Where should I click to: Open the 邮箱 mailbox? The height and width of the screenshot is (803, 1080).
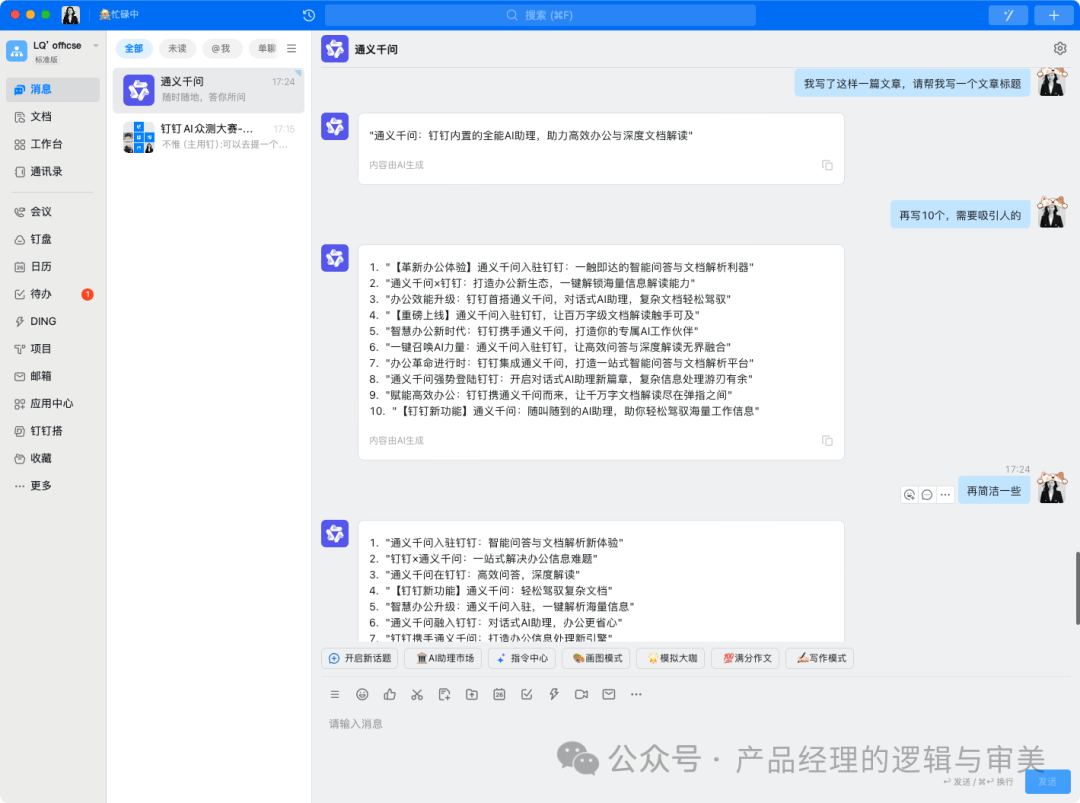point(53,377)
